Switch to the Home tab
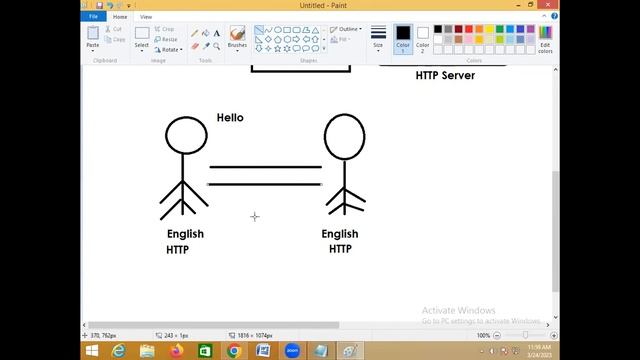This screenshot has height=360, width=640. [x=120, y=17]
